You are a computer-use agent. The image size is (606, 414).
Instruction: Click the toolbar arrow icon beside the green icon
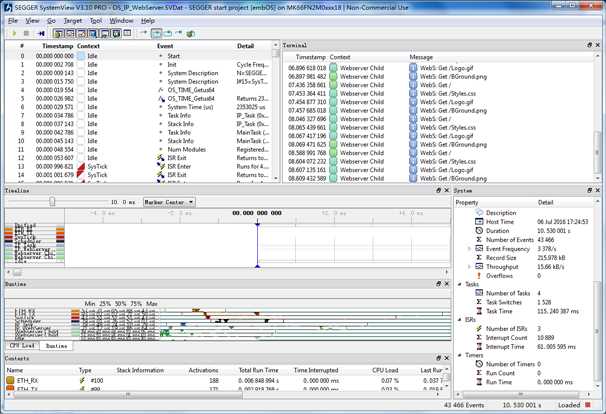(179, 33)
